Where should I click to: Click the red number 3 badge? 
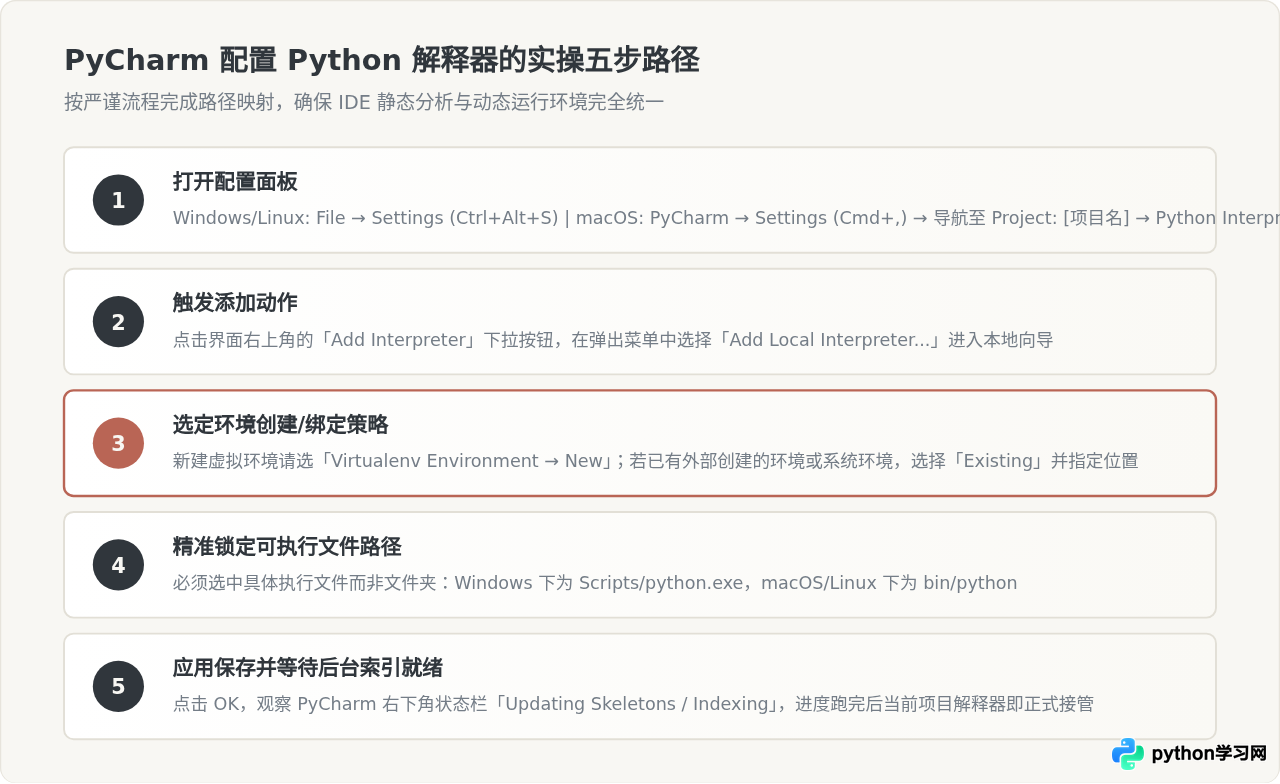point(118,443)
